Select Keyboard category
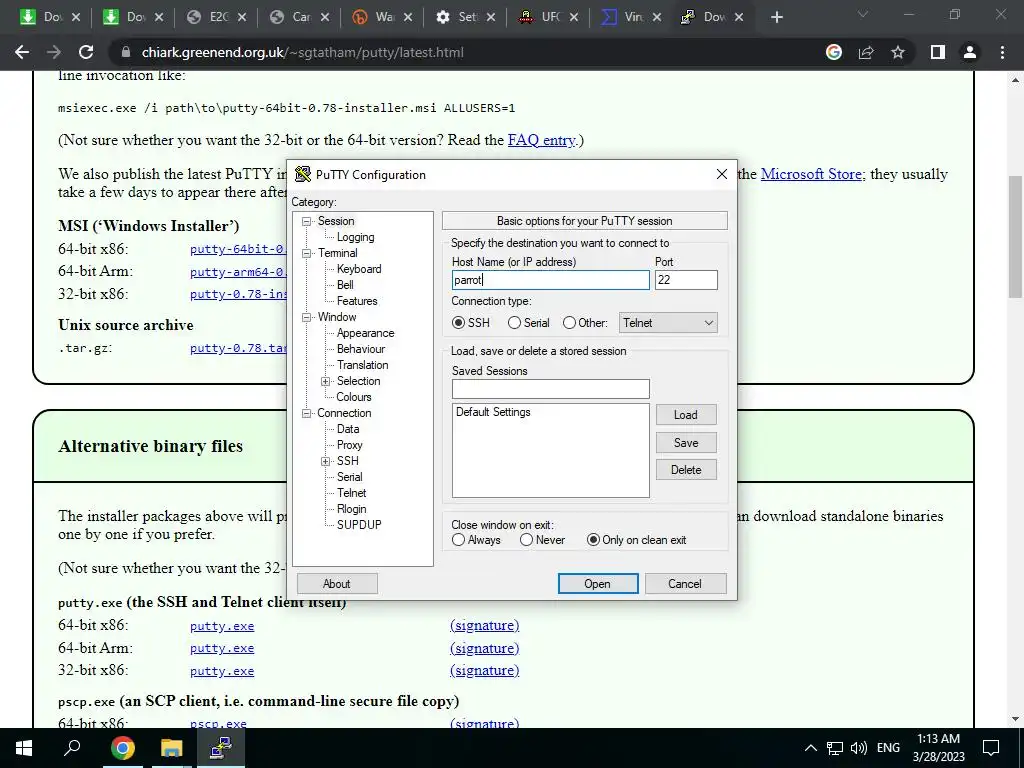Image resolution: width=1024 pixels, height=768 pixels. click(x=359, y=269)
